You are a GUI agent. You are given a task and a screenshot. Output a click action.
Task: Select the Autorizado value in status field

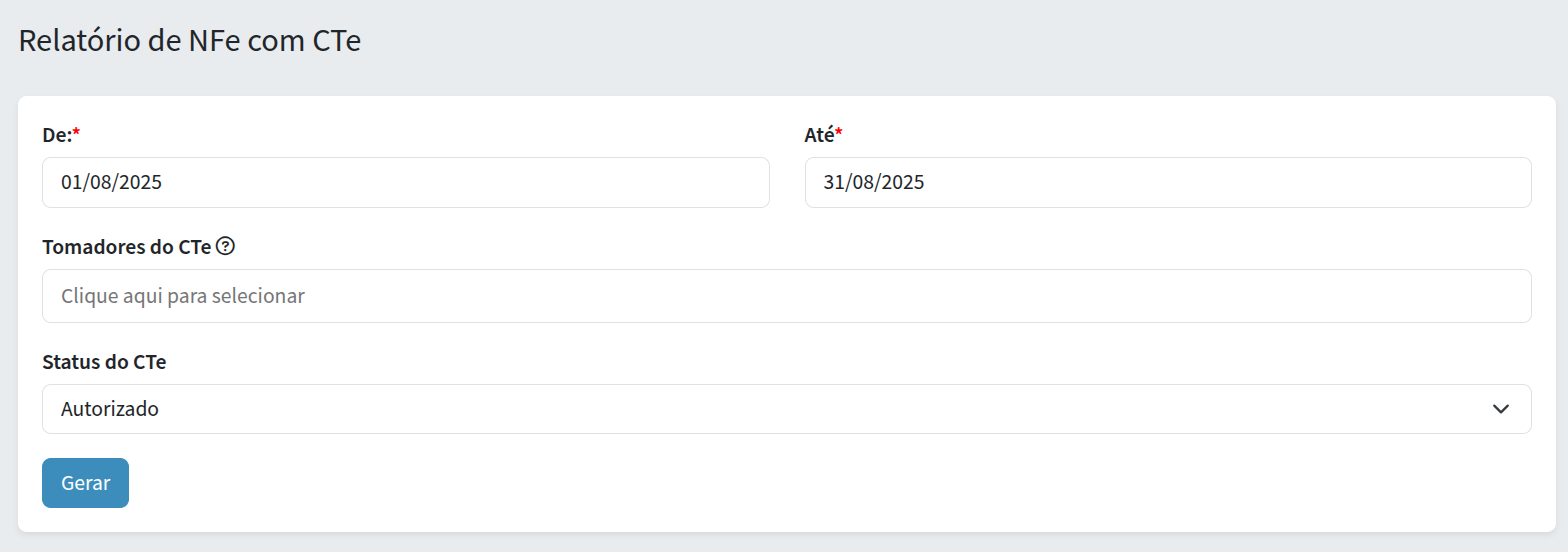110,409
